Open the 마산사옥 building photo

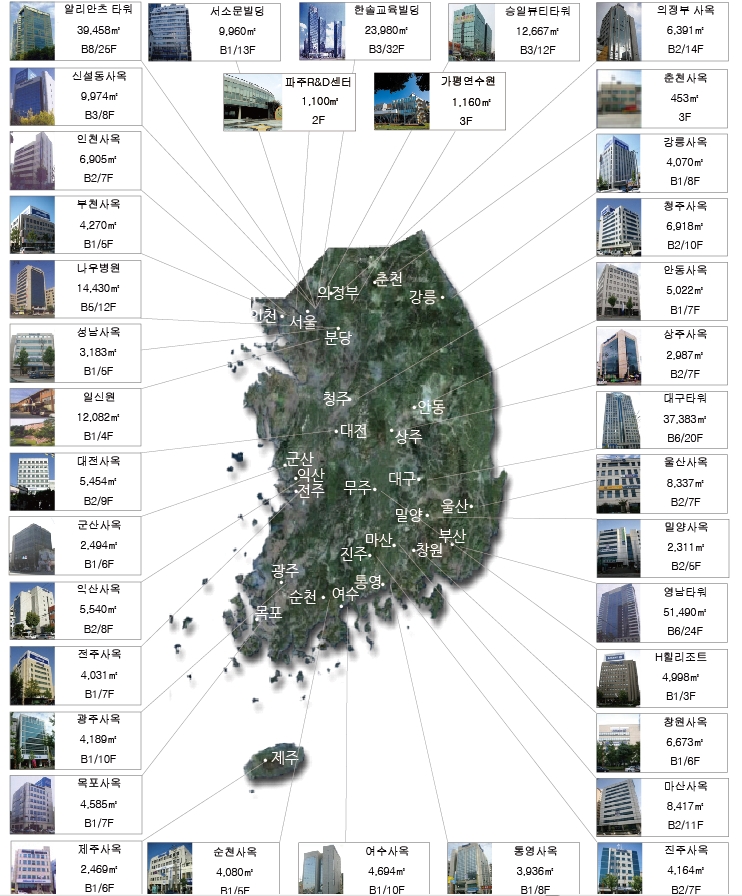point(619,807)
